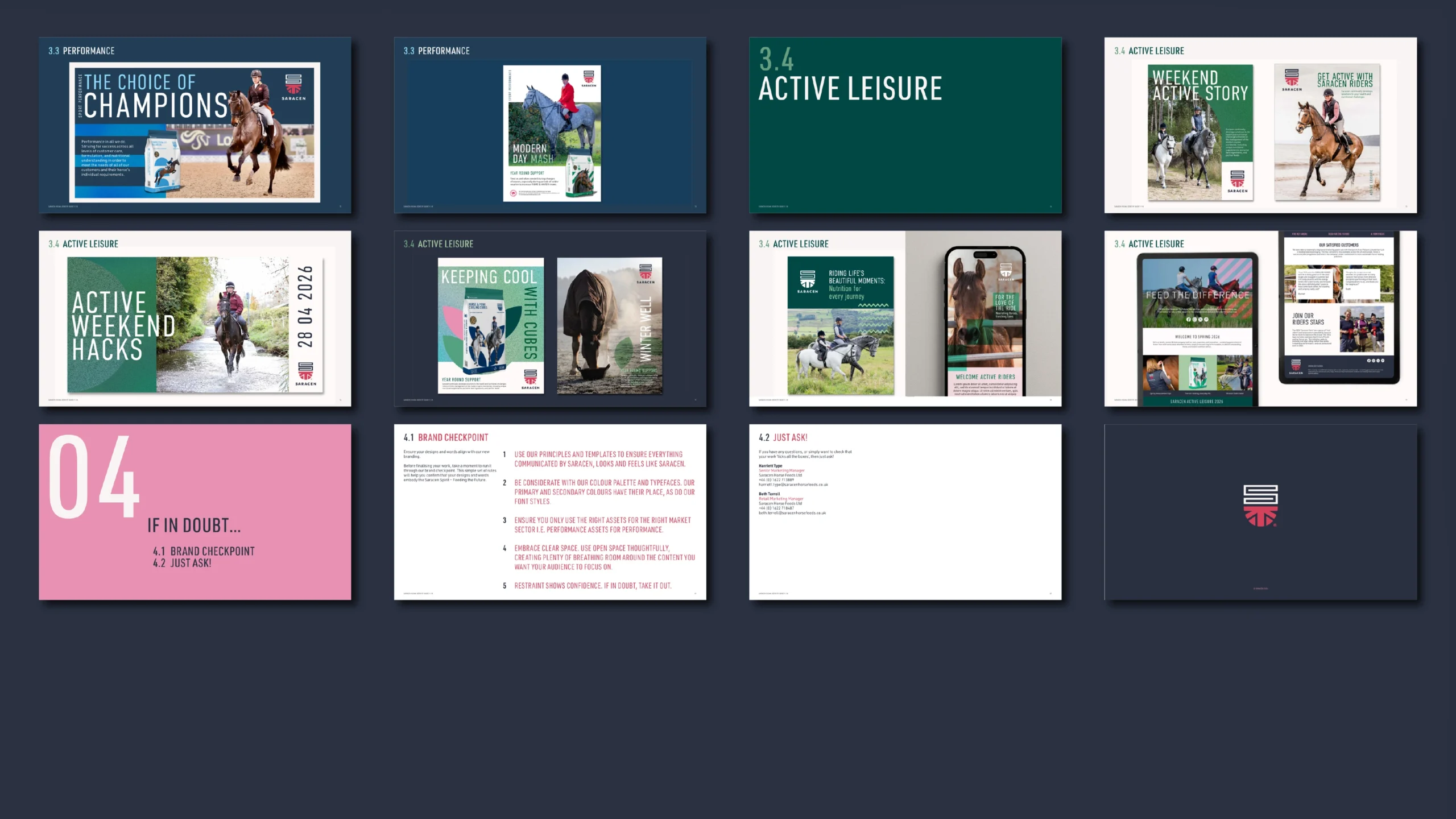Click the phone mockup showing Welcome Active Riders
Viewport: 1456px width, 819px height.
985,322
